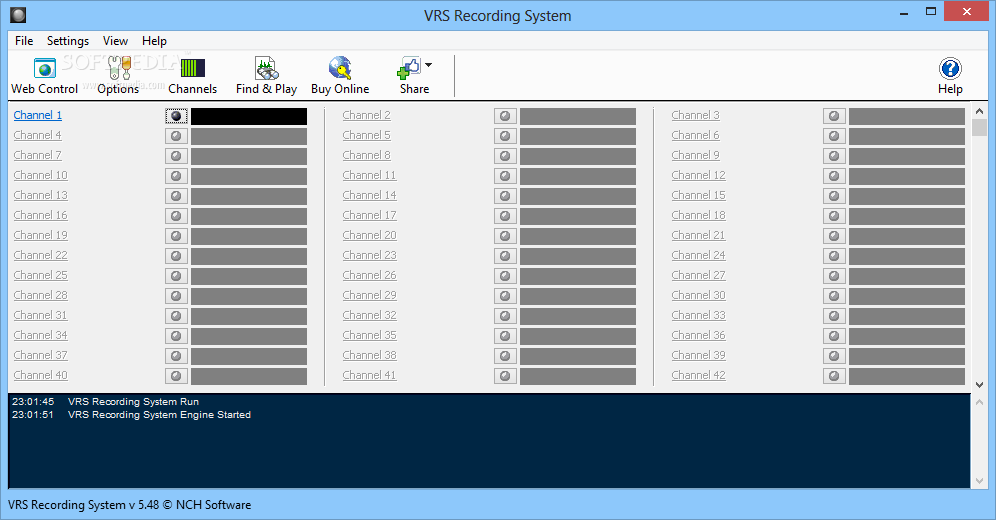Open the Channel 2 link

click(367, 115)
